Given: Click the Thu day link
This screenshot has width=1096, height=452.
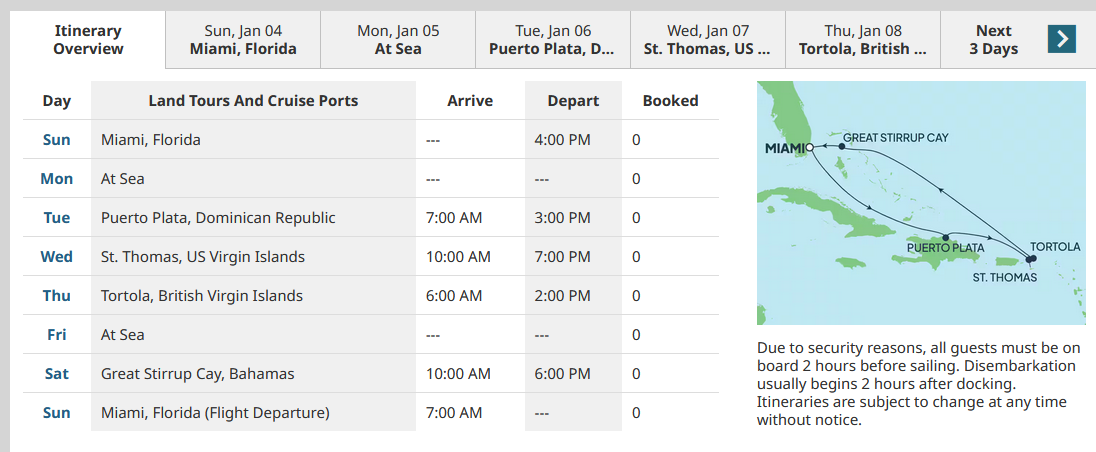Looking at the screenshot, I should click(57, 296).
